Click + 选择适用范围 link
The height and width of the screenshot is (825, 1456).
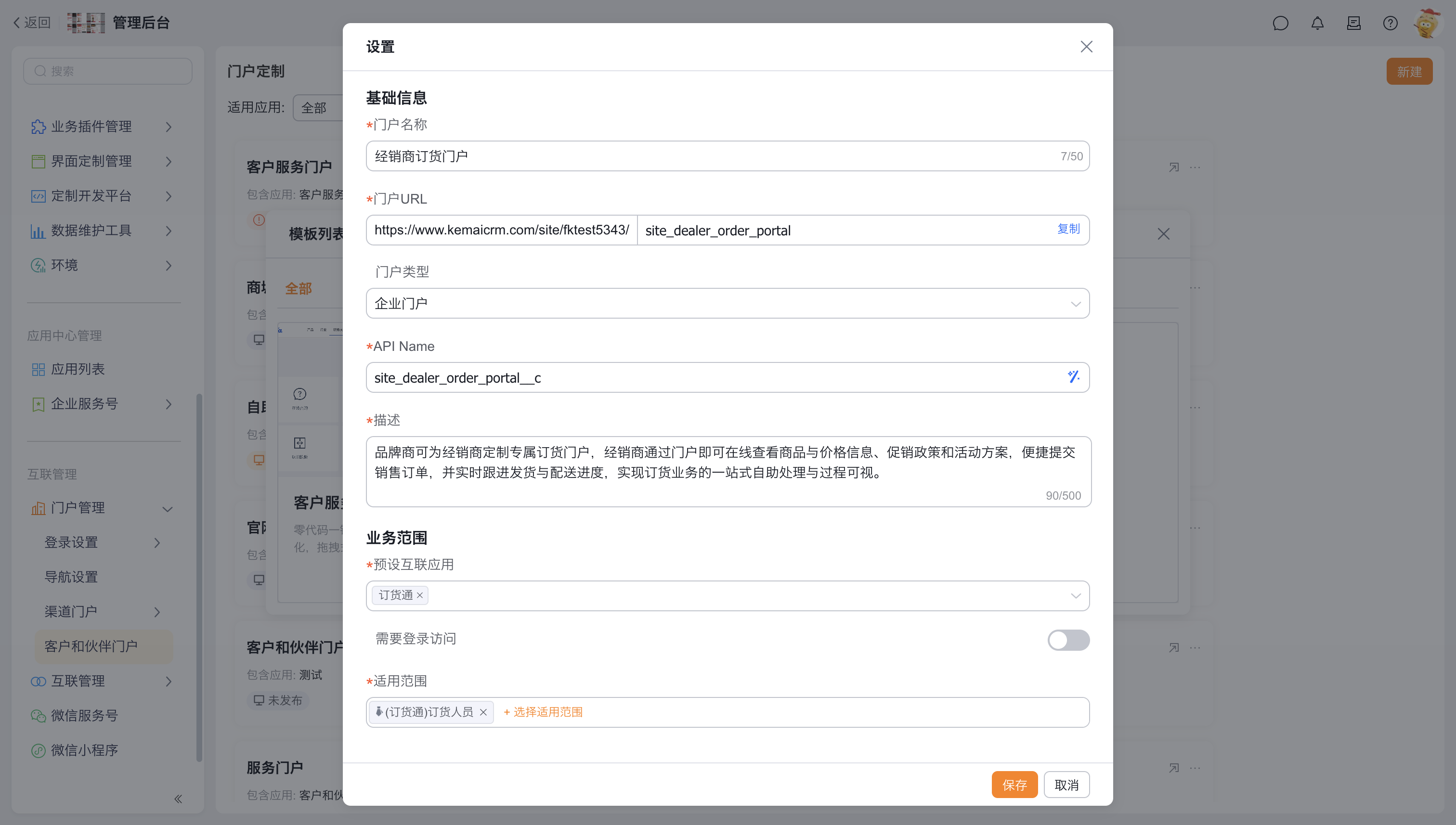[x=543, y=712]
